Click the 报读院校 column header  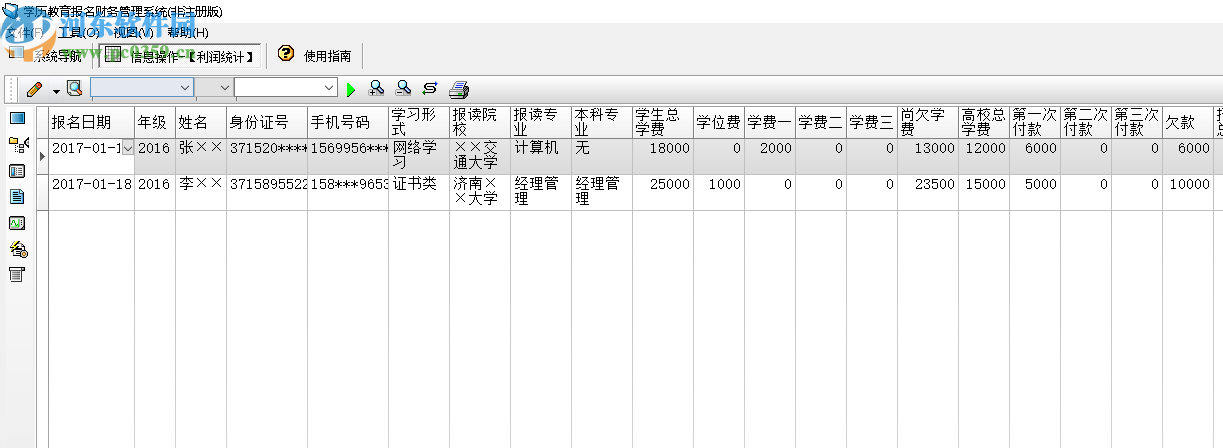[x=479, y=122]
